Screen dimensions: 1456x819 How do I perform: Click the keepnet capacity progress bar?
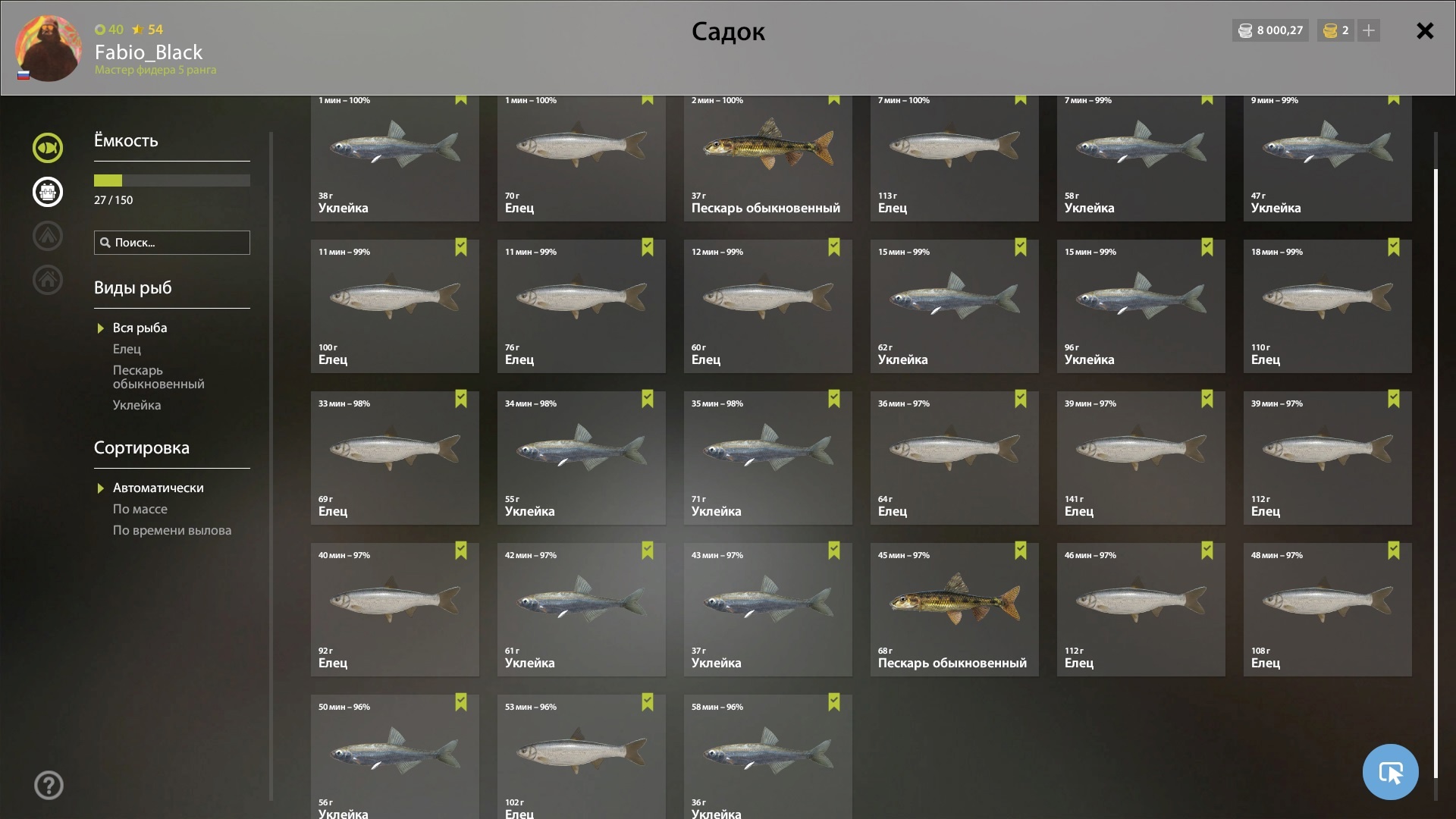172,180
